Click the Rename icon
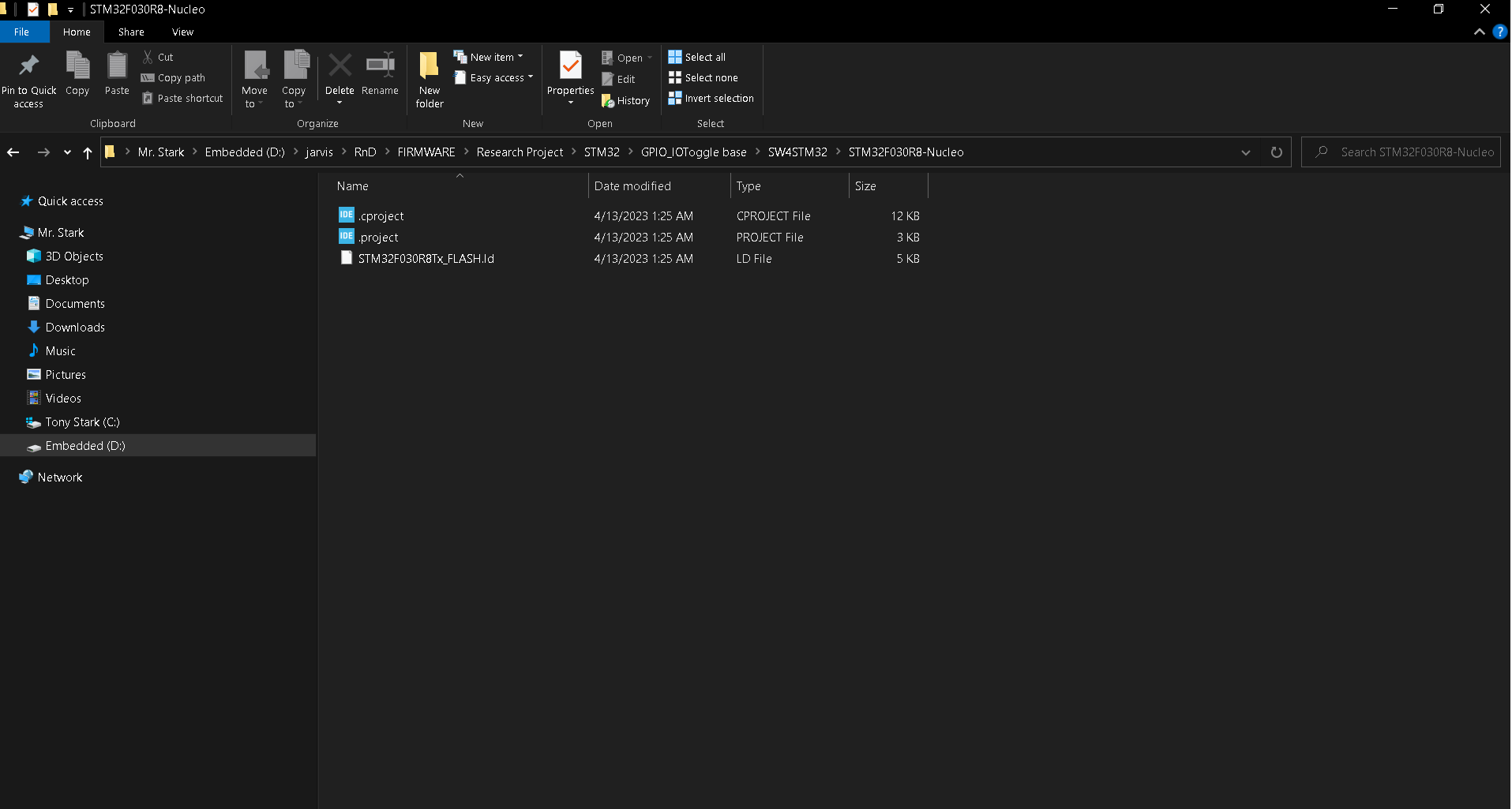 coord(380,66)
